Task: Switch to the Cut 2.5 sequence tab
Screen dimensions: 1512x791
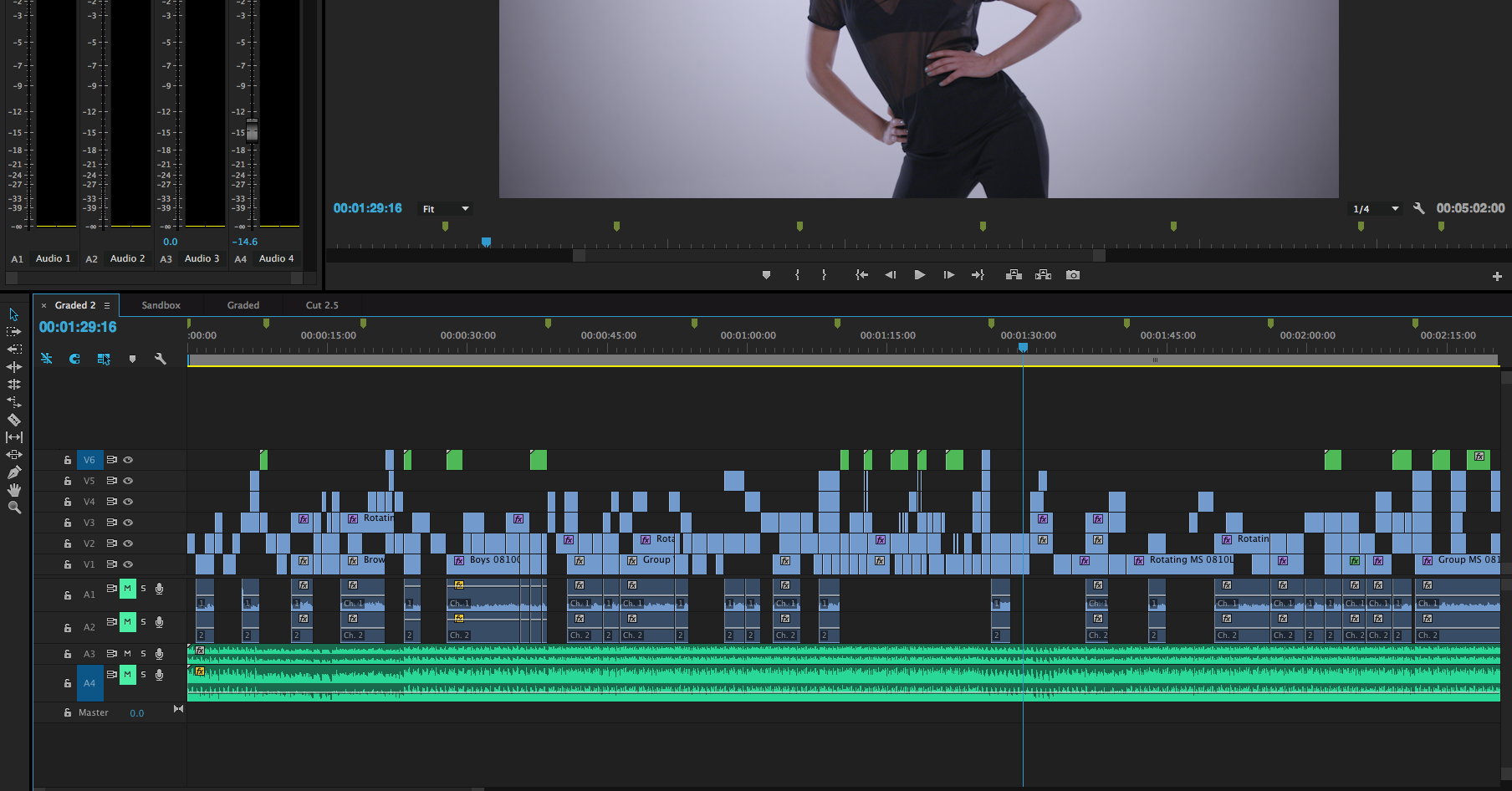Action: (x=322, y=305)
